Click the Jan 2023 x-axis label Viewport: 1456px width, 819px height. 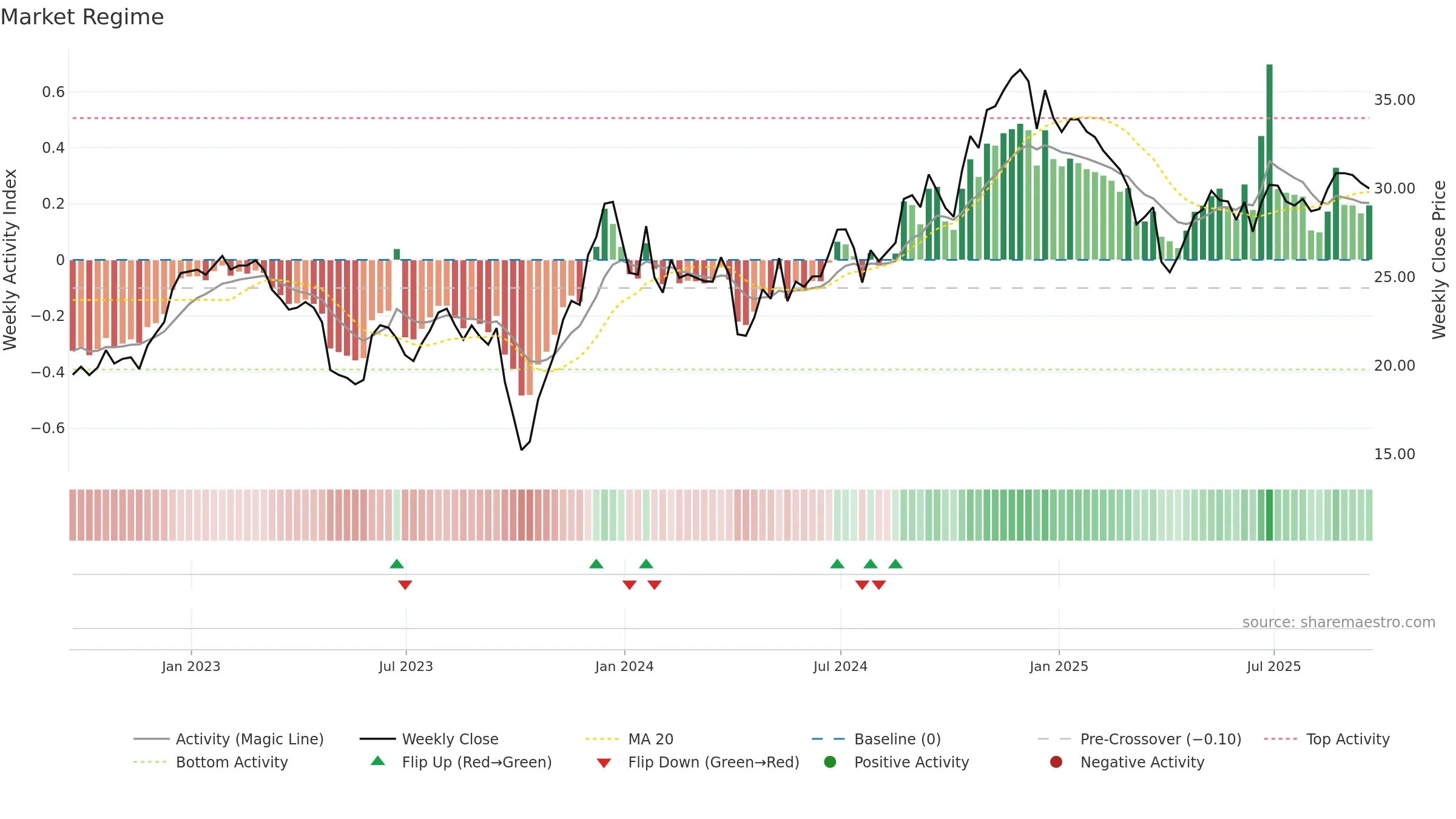pos(191,666)
